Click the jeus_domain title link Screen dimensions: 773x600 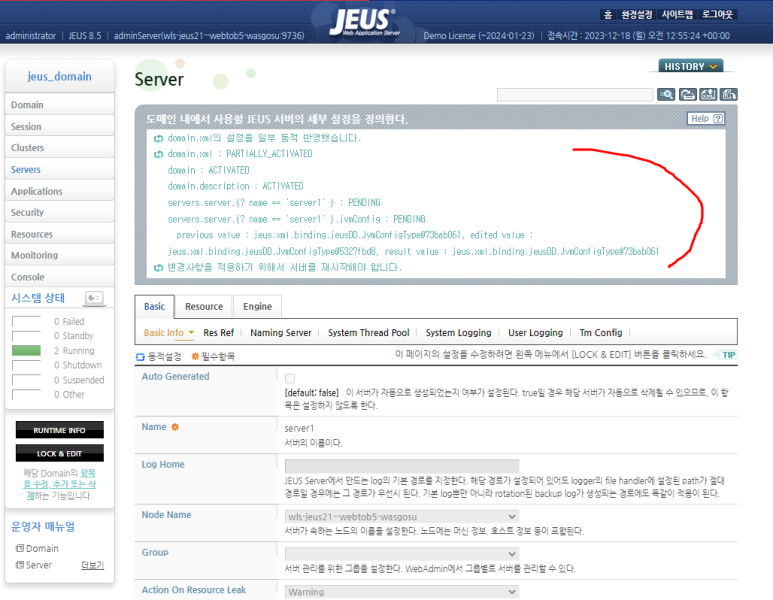pyautogui.click(x=60, y=76)
